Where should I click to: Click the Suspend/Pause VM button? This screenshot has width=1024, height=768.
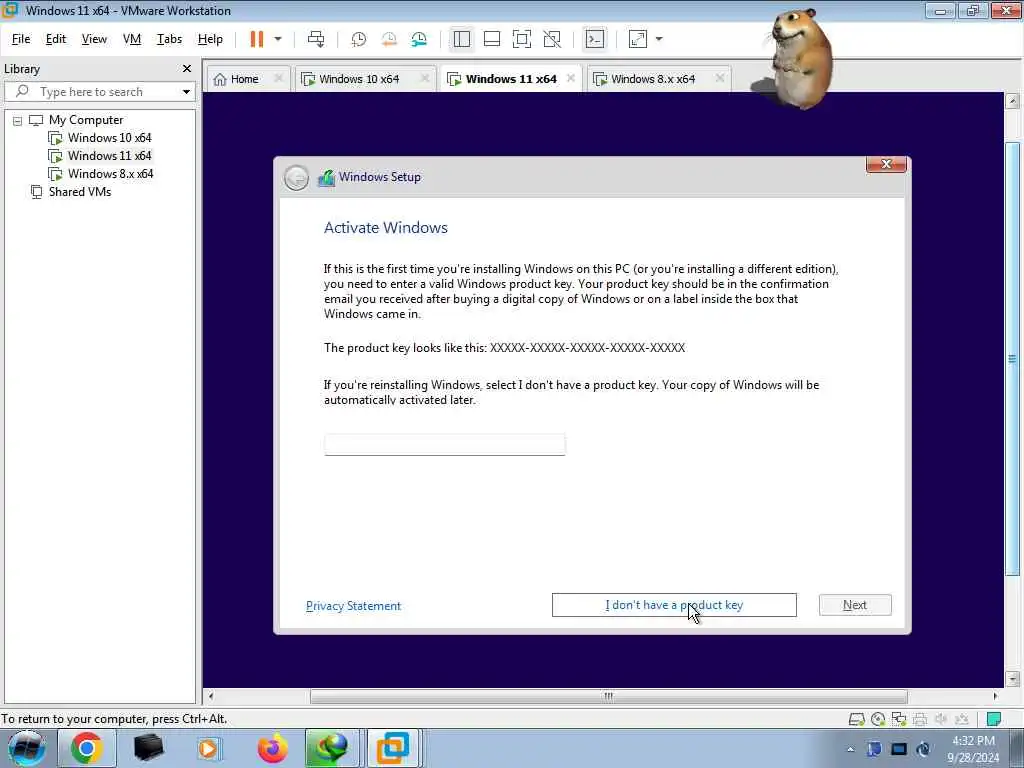pos(257,39)
